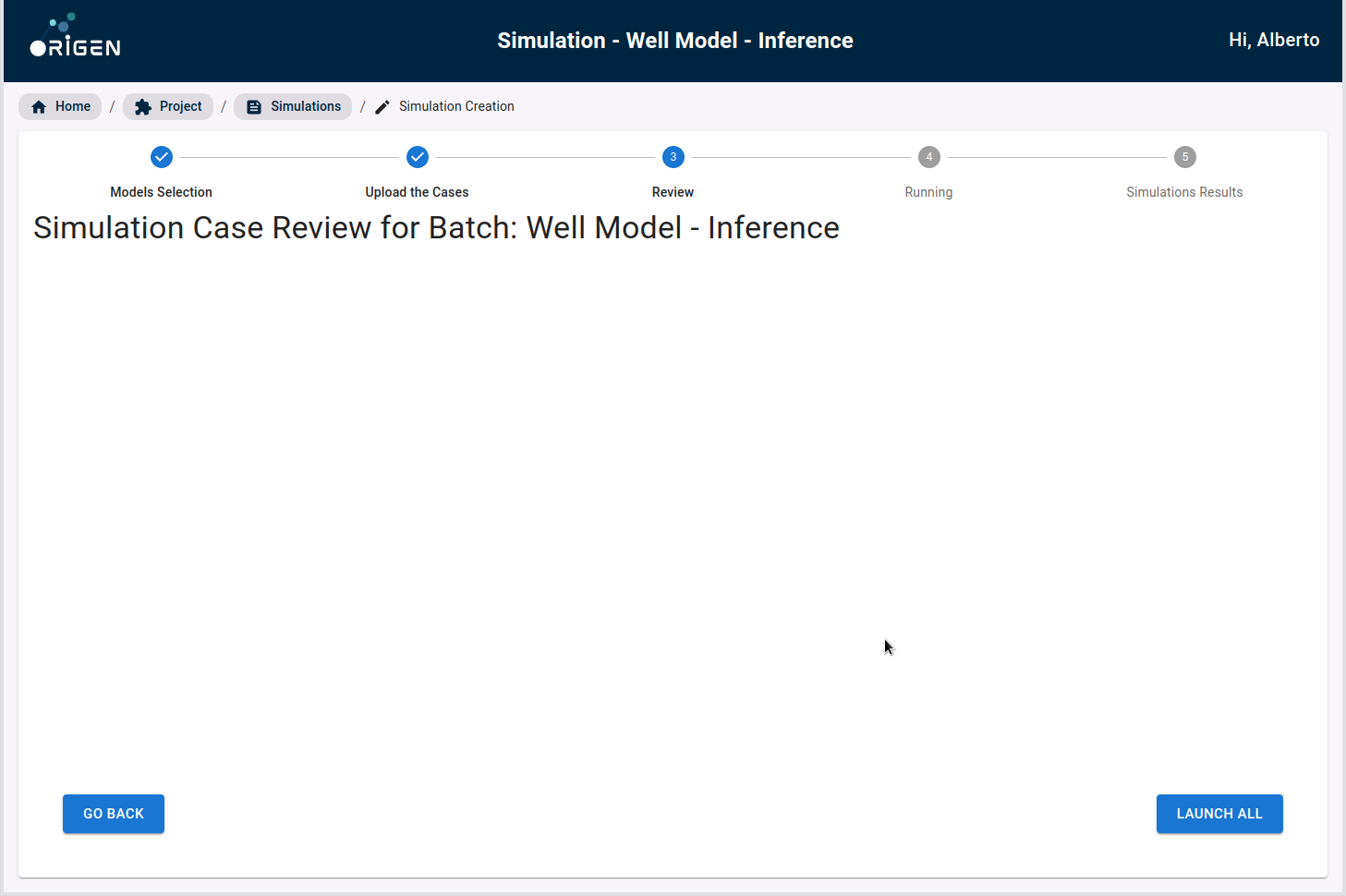The width and height of the screenshot is (1346, 896).
Task: Click the Simulation Creation pencil icon
Action: [x=382, y=107]
